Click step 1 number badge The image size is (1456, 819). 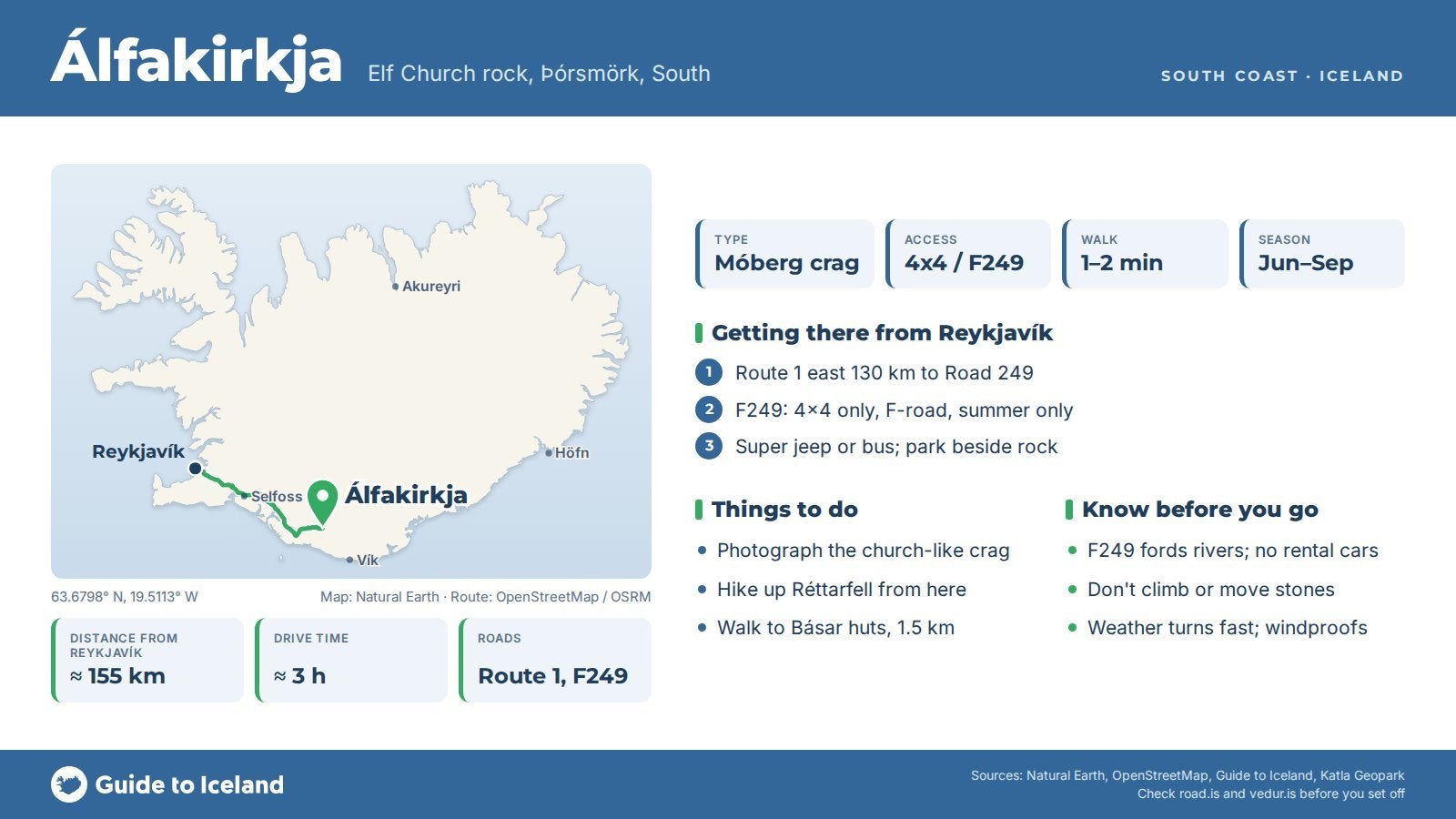point(709,372)
